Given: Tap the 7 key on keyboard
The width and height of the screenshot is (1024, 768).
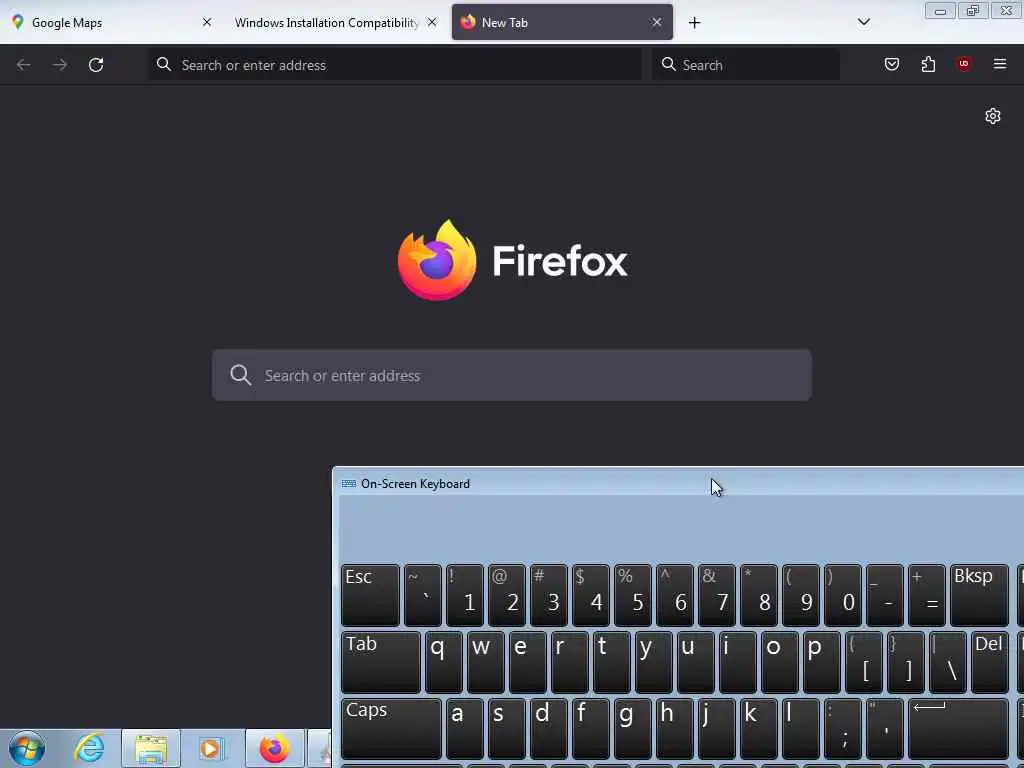Looking at the screenshot, I should point(717,596).
